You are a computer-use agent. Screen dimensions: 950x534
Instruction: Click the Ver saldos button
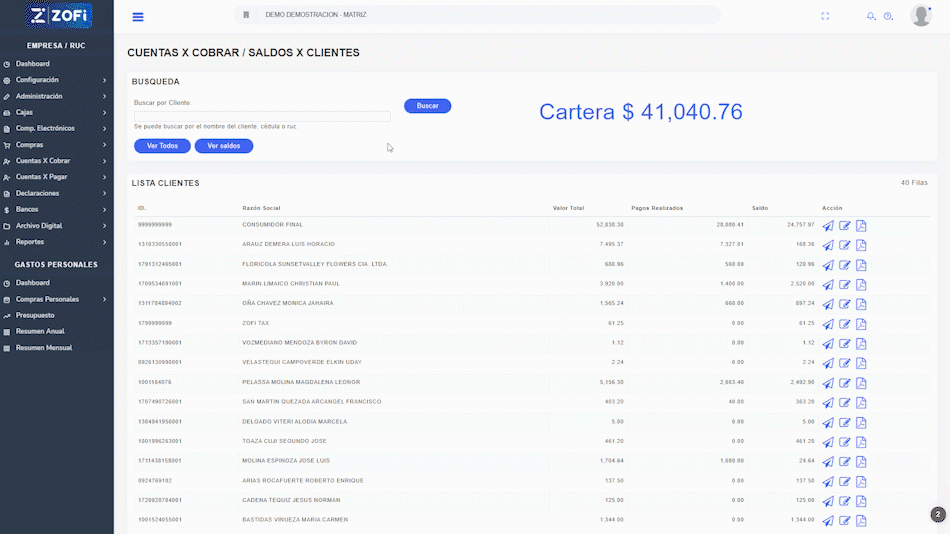(x=224, y=146)
